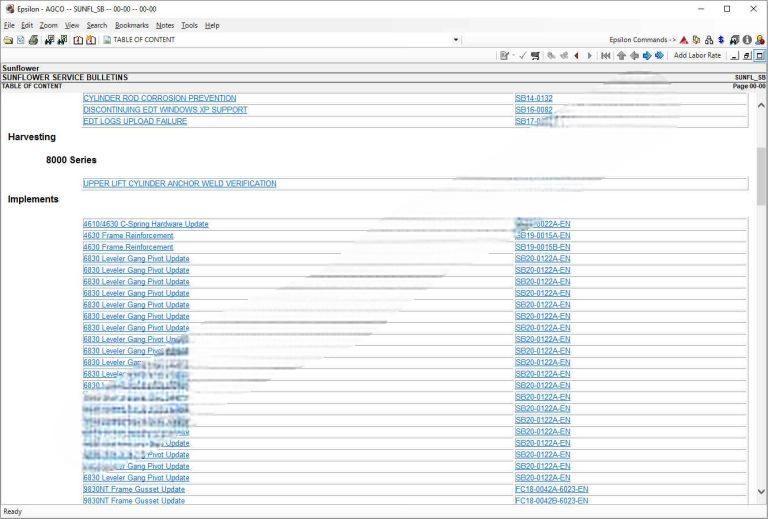This screenshot has height=519, width=768.
Task: Open the File menu
Action: [x=9, y=25]
